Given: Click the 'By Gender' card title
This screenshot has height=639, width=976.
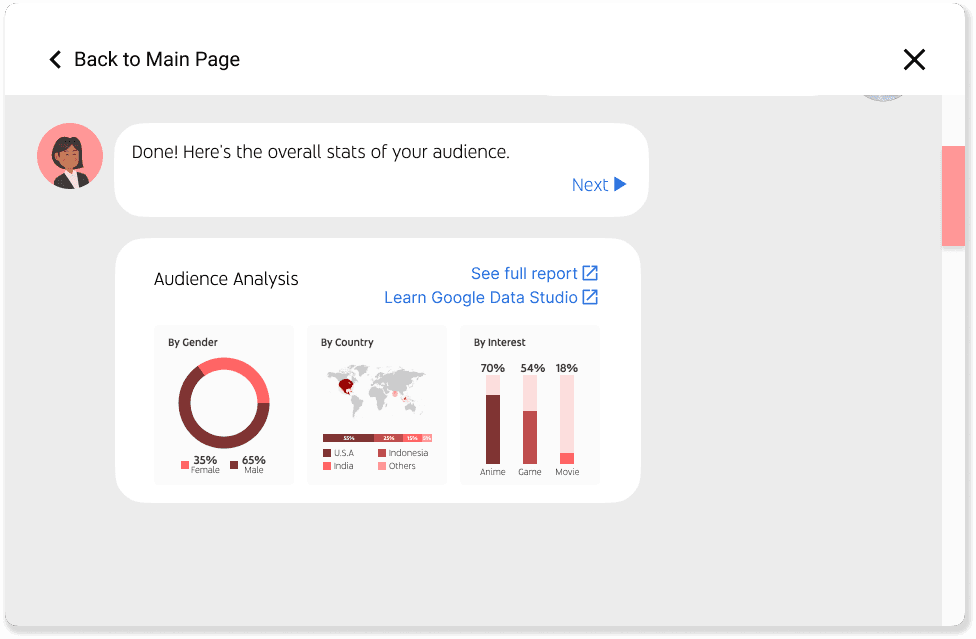Looking at the screenshot, I should (x=193, y=342).
